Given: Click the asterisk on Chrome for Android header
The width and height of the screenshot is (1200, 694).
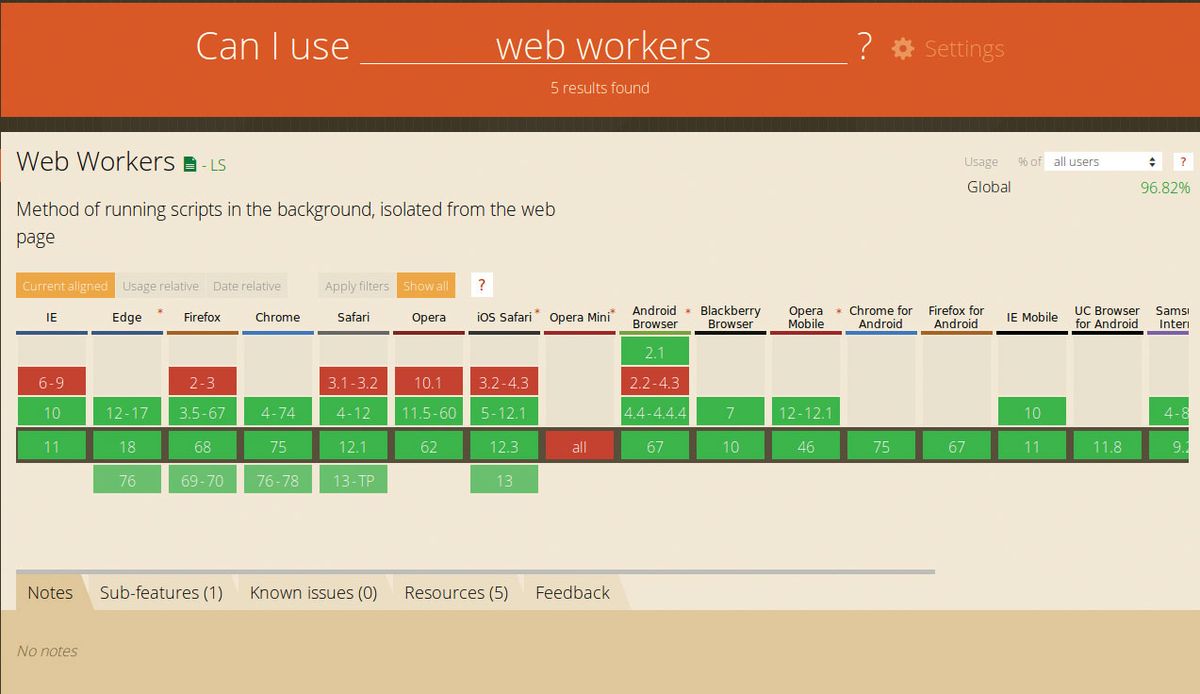Looking at the screenshot, I should coord(839,310).
